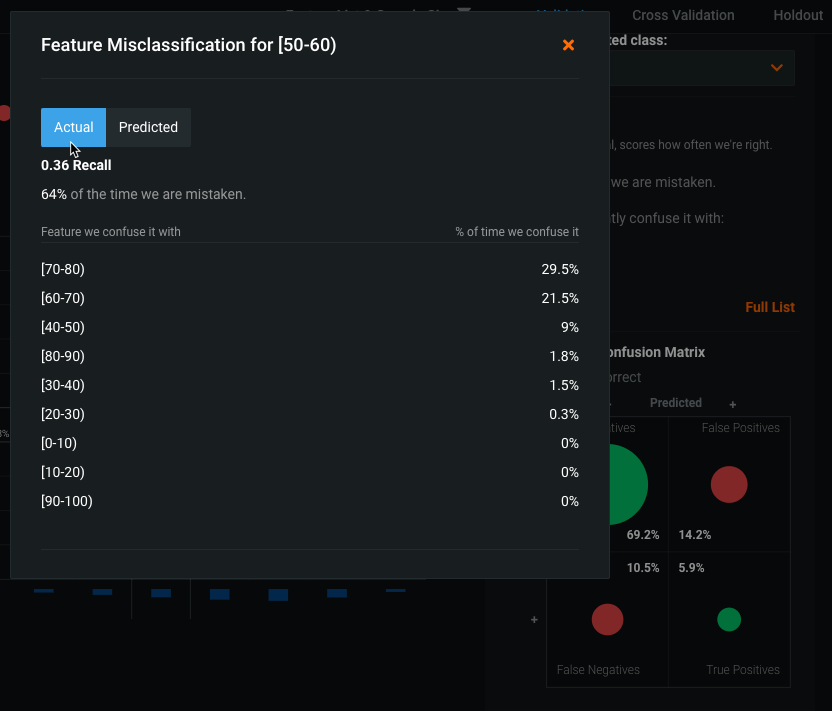Open the Full List link
Viewport: 832px width, 711px height.
[x=770, y=307]
